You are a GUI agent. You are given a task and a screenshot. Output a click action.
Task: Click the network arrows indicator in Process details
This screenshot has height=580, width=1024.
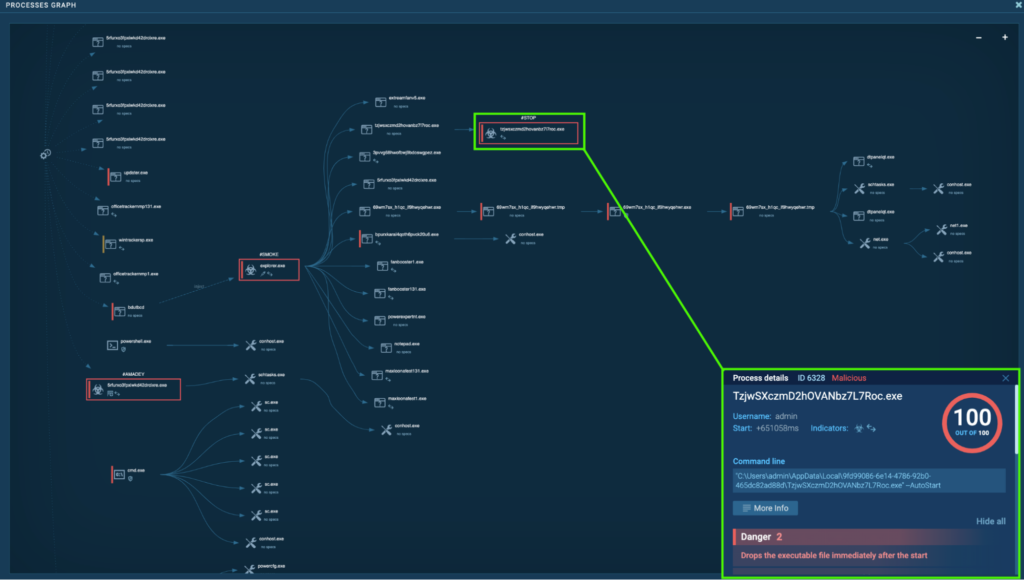pyautogui.click(x=871, y=428)
